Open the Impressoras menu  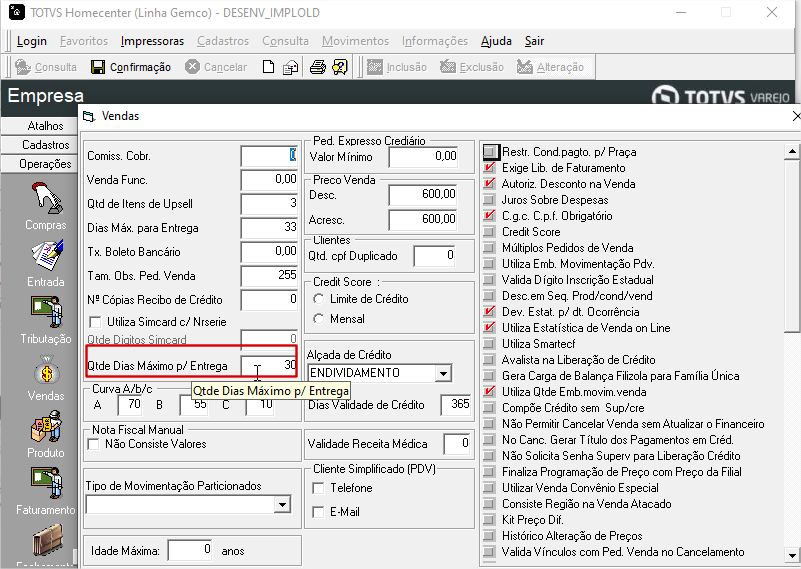coord(152,41)
